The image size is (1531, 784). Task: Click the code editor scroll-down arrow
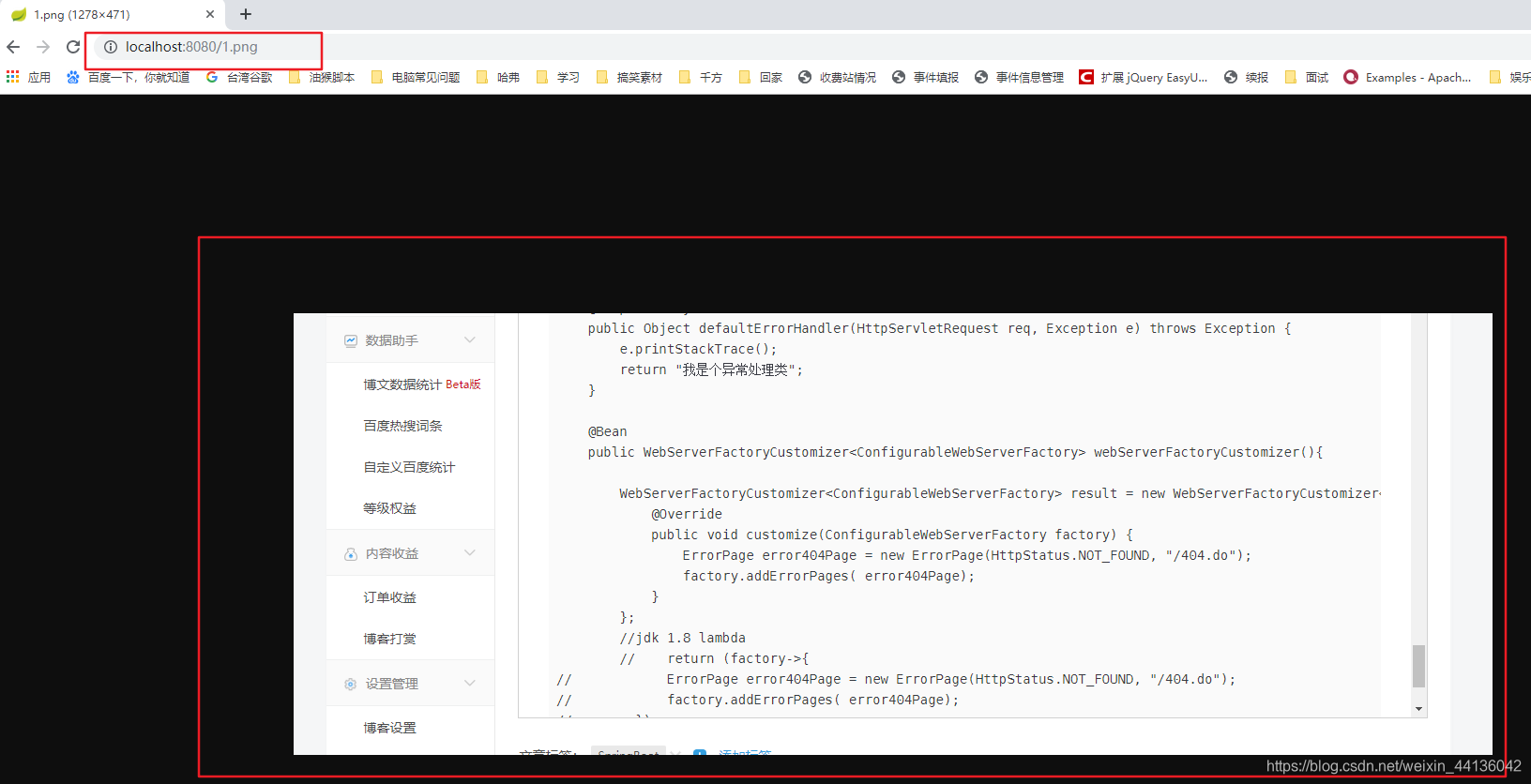coord(1418,709)
